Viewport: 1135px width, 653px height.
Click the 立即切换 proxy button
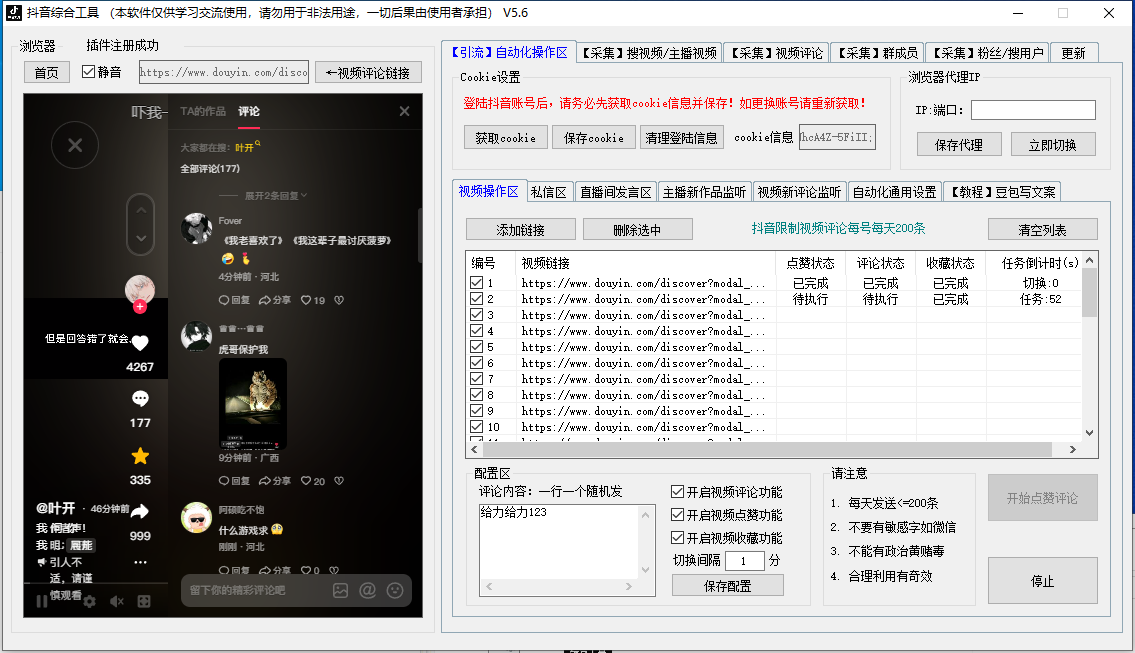(1052, 145)
